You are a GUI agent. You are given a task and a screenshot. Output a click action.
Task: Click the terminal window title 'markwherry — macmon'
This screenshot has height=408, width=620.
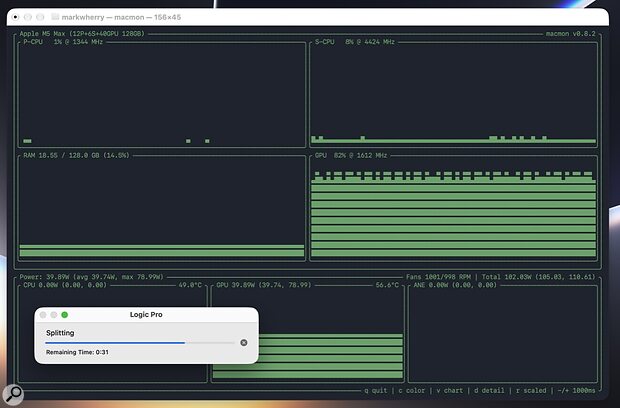coord(121,17)
